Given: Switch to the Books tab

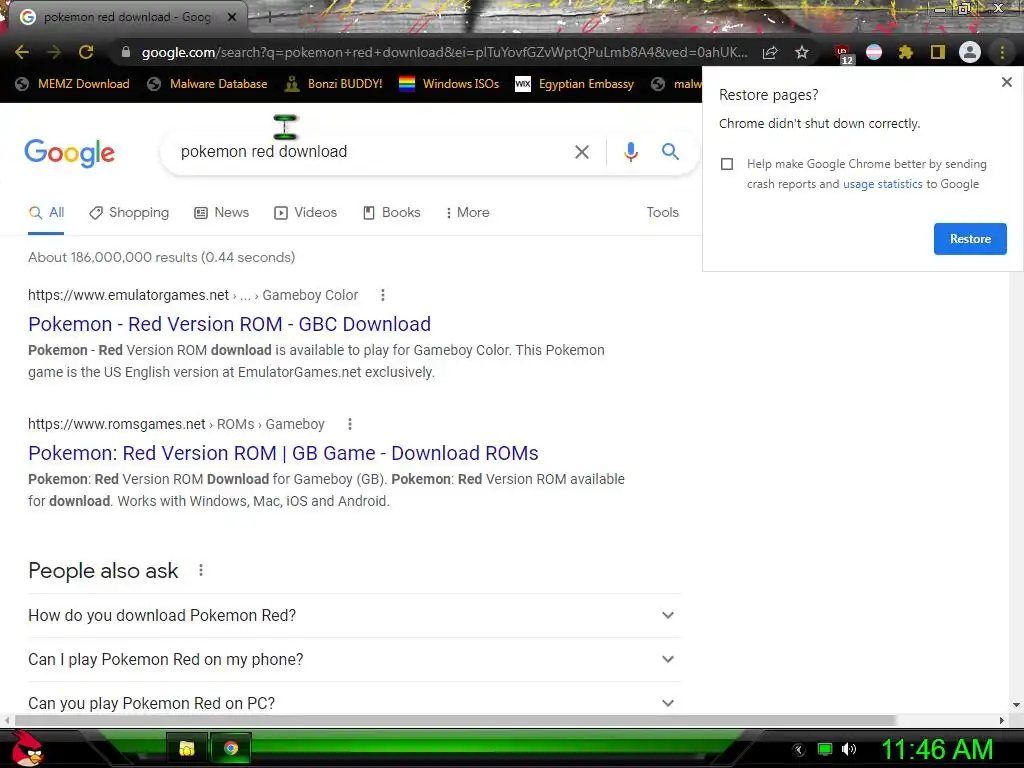Looking at the screenshot, I should tap(392, 213).
